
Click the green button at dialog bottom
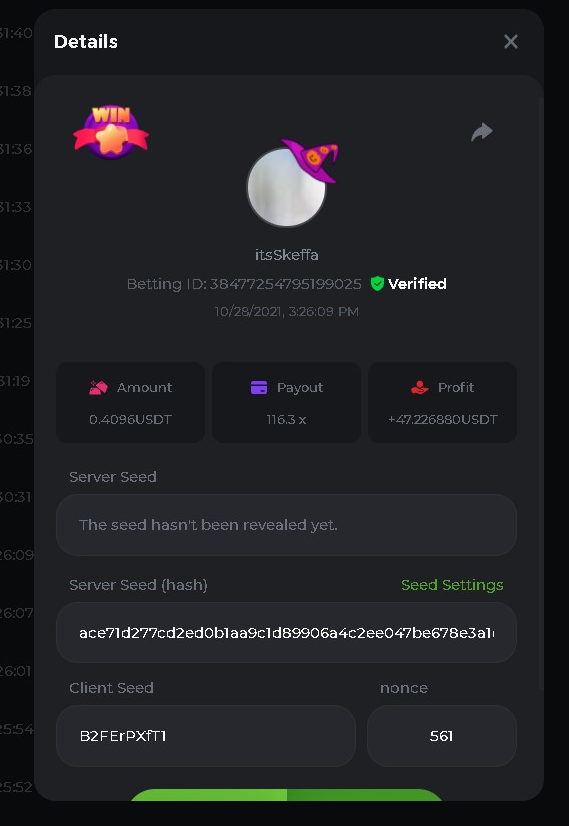[x=286, y=795]
